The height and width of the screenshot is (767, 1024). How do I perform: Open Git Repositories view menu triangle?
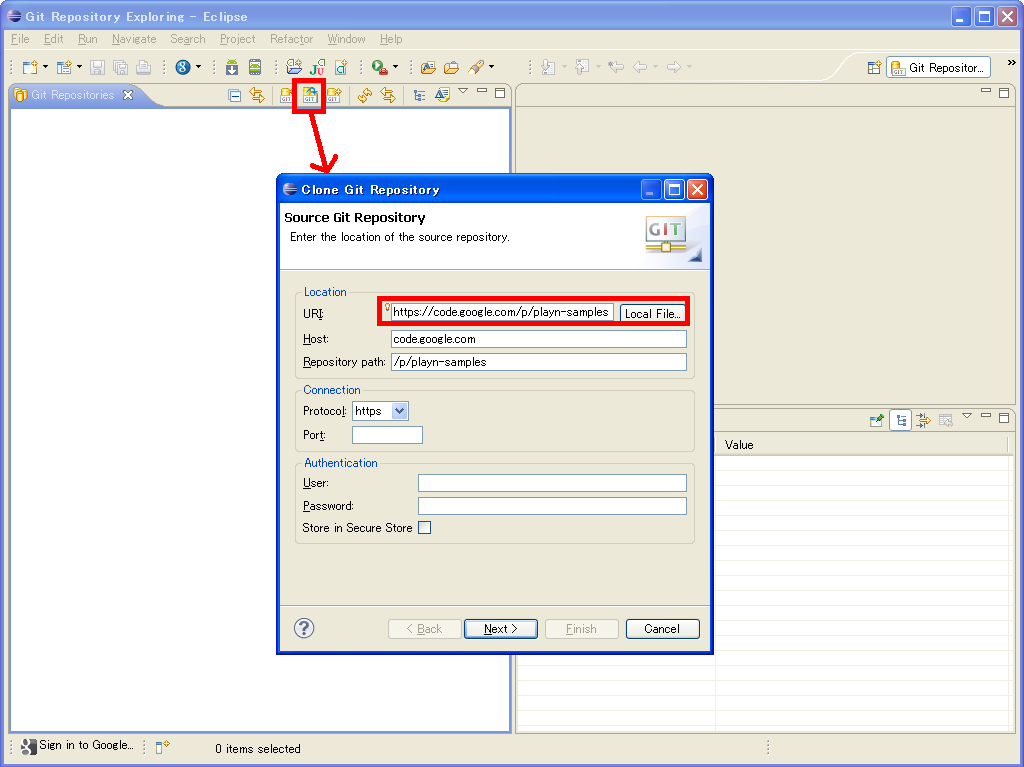[x=463, y=91]
